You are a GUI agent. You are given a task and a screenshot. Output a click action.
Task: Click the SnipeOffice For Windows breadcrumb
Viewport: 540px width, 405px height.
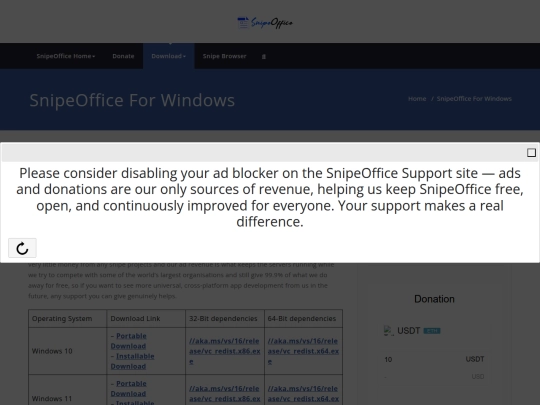point(474,99)
